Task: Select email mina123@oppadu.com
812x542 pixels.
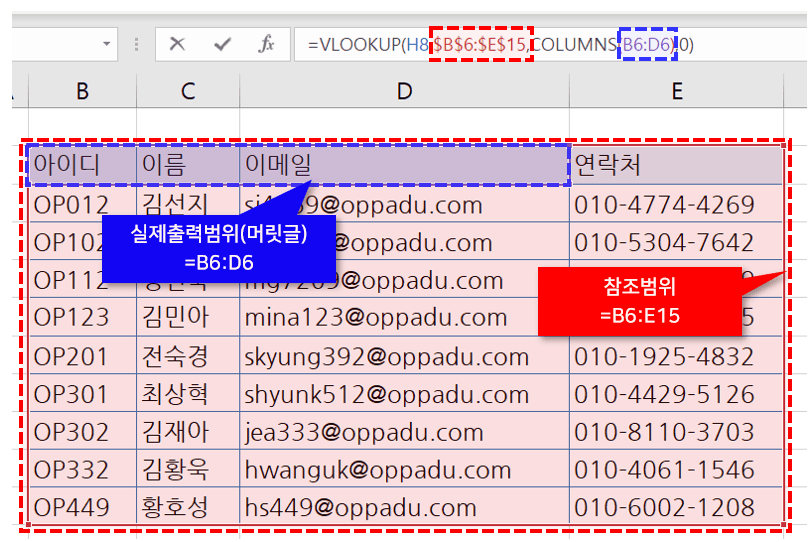Action: 404,317
